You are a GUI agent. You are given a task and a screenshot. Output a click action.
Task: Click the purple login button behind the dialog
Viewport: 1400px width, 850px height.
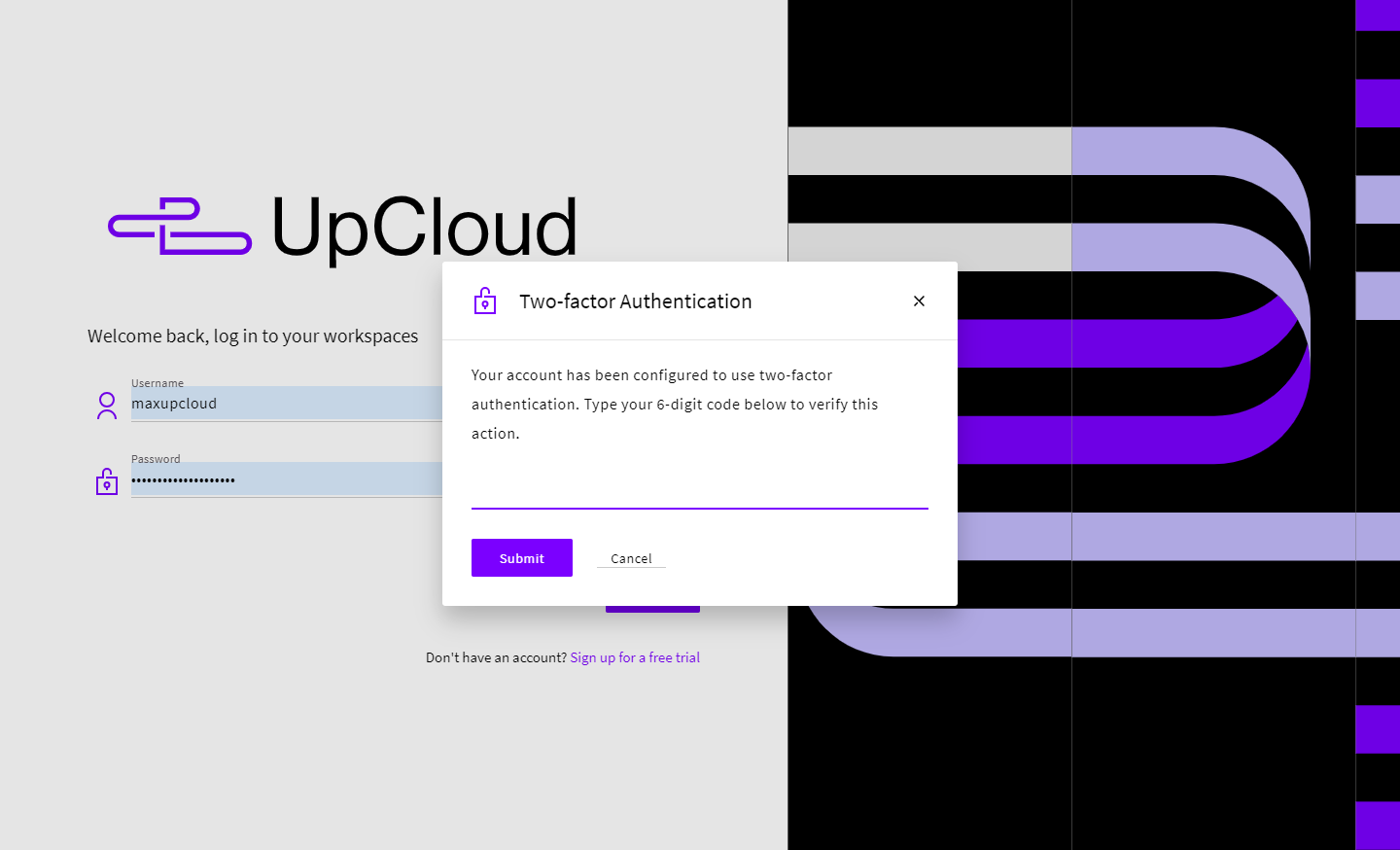coord(652,609)
